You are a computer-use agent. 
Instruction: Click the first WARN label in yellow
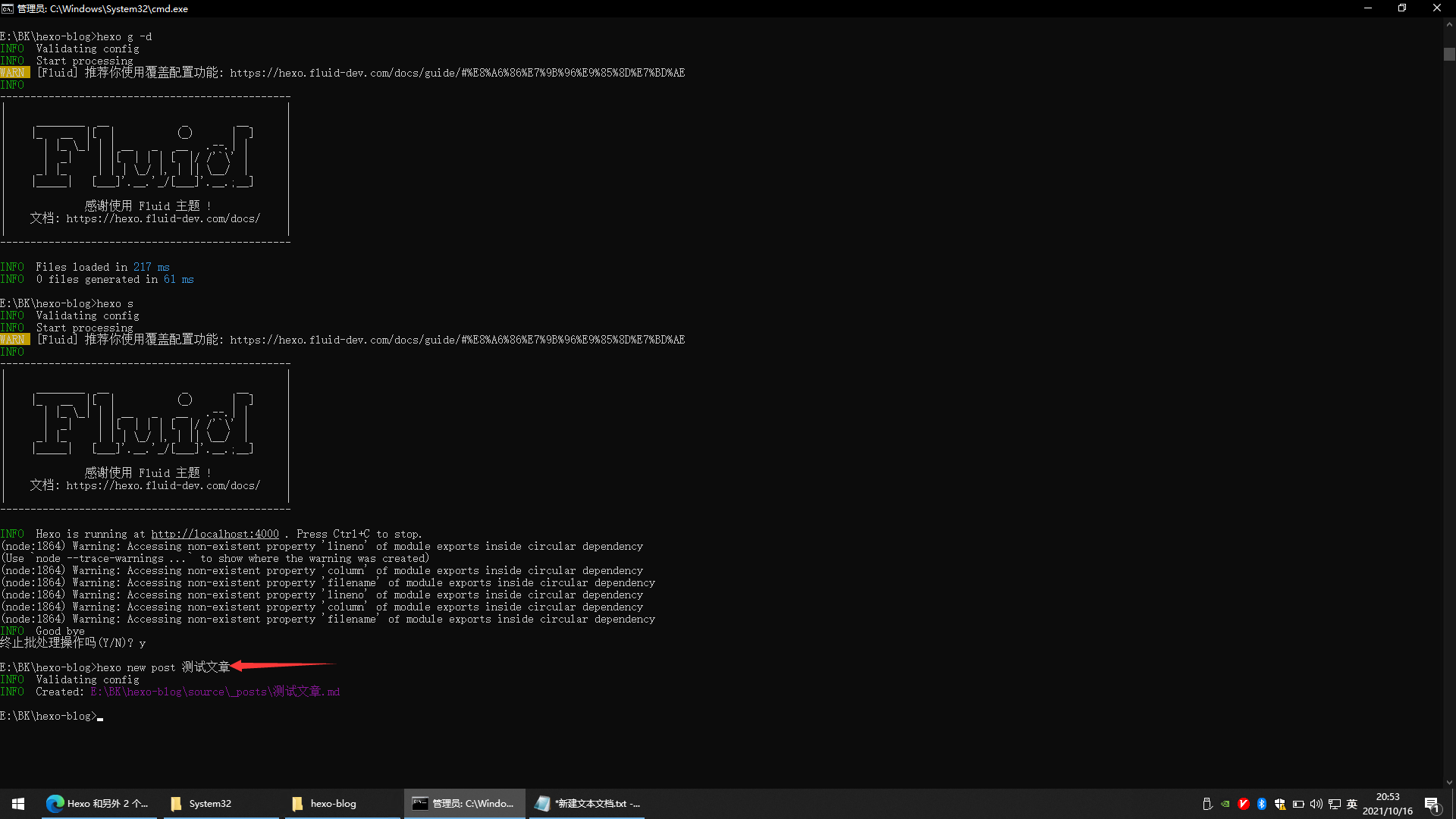point(14,73)
